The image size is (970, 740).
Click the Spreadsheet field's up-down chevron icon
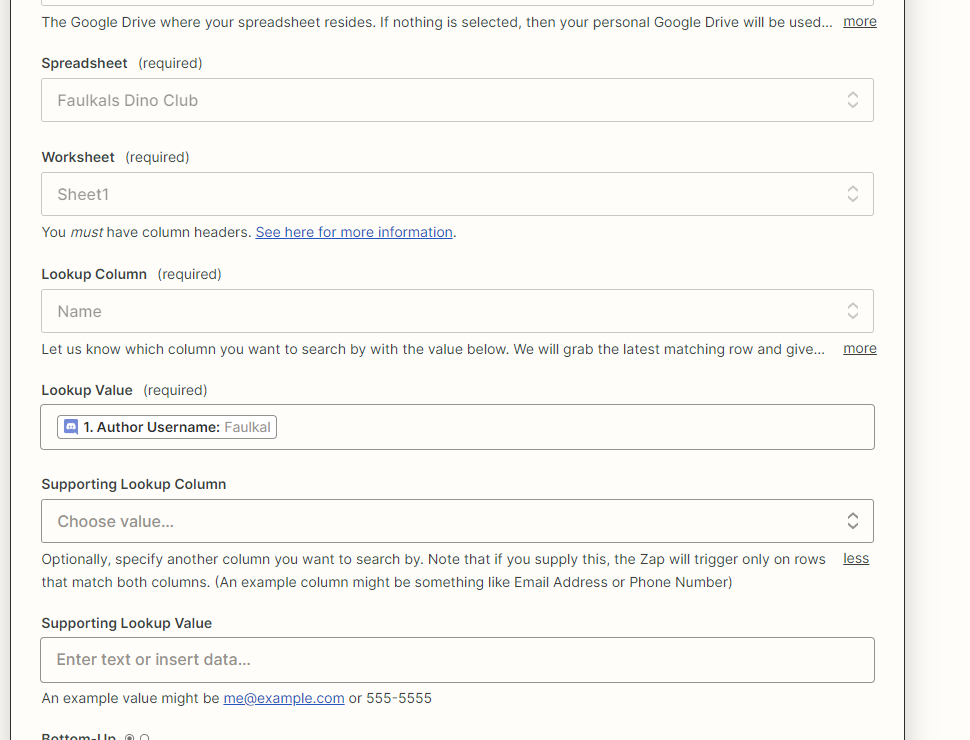click(852, 100)
